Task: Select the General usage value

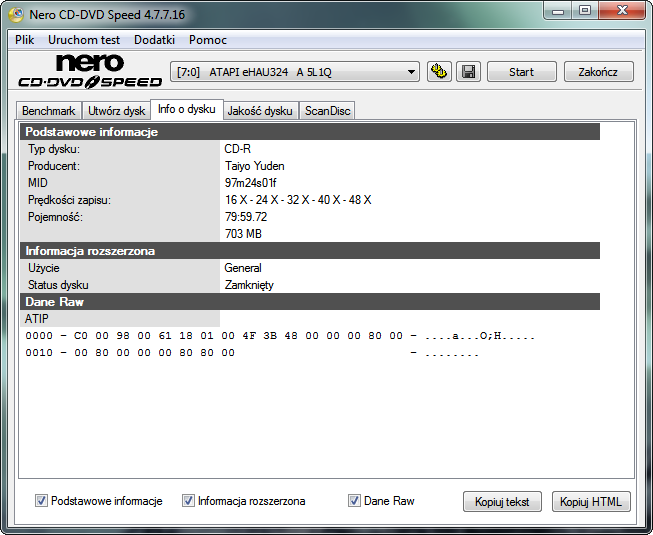Action: (x=243, y=268)
